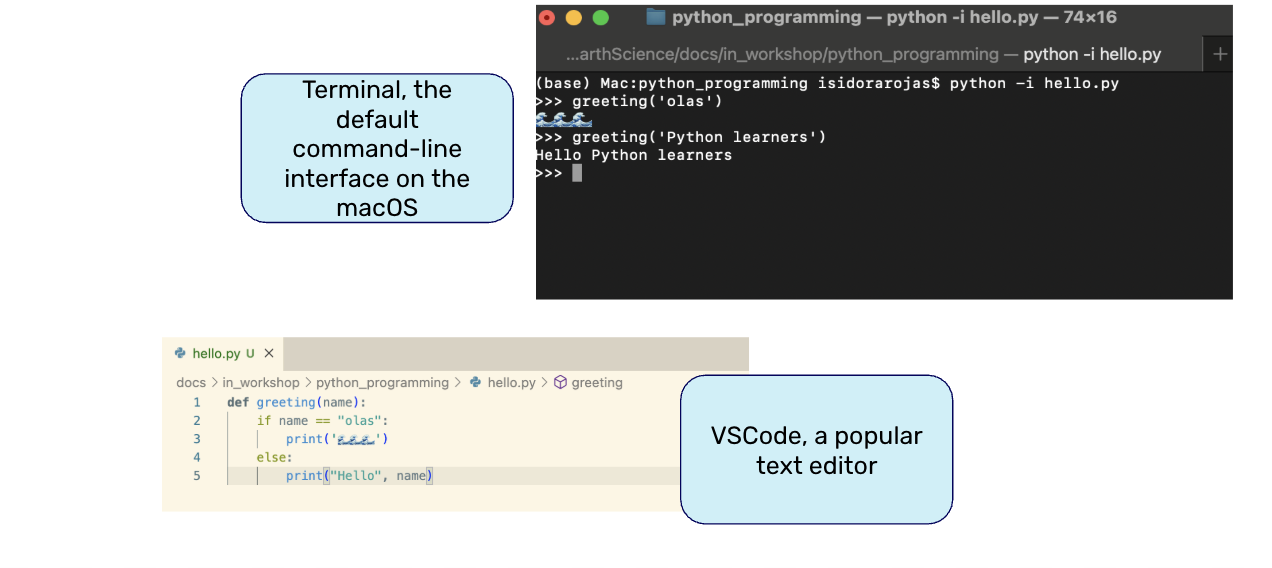The width and height of the screenshot is (1272, 568).
Task: Click 'Hello Python learners' output in Terminal
Action: 634,155
